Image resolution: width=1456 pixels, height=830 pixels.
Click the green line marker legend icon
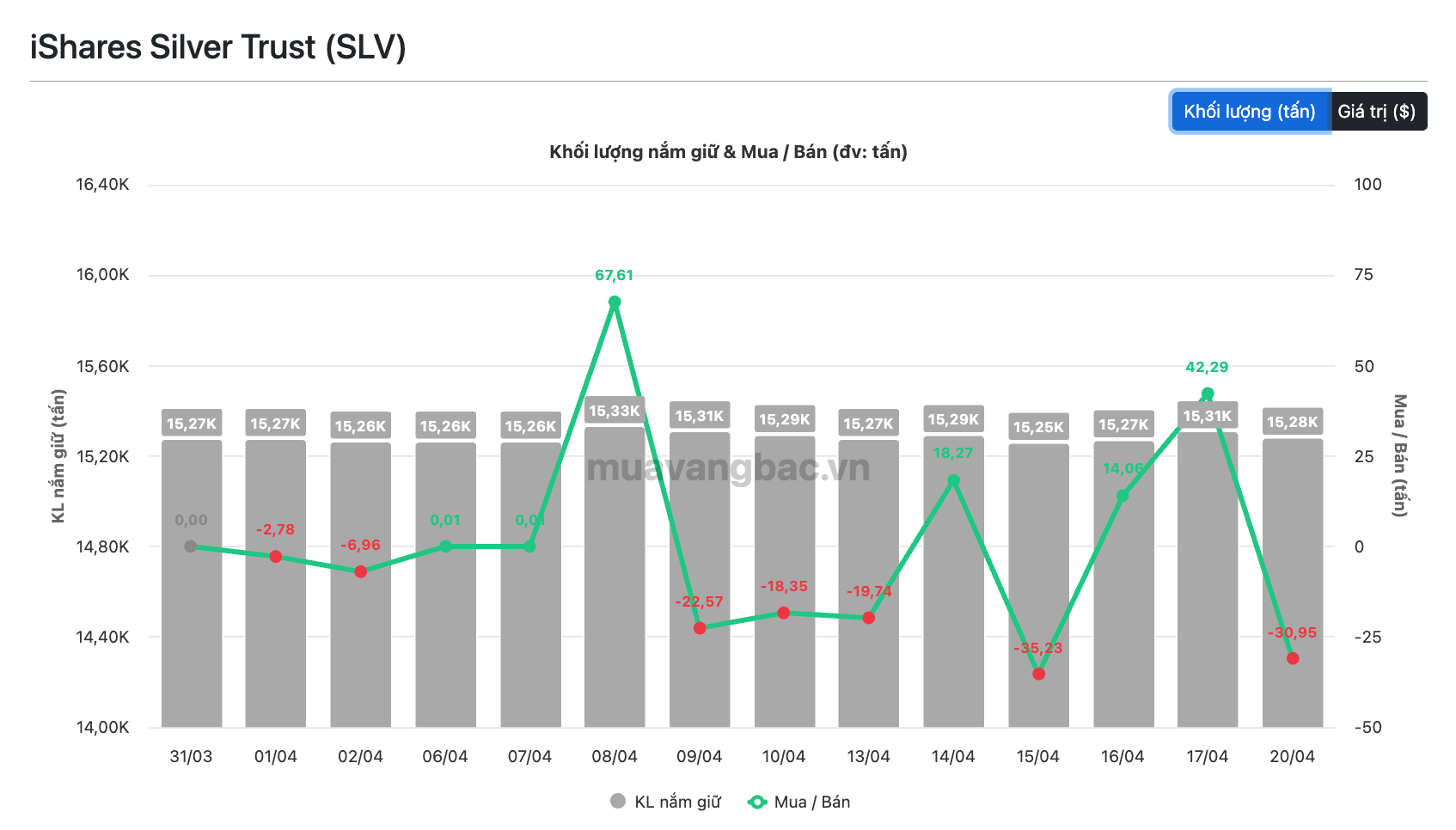(x=757, y=802)
